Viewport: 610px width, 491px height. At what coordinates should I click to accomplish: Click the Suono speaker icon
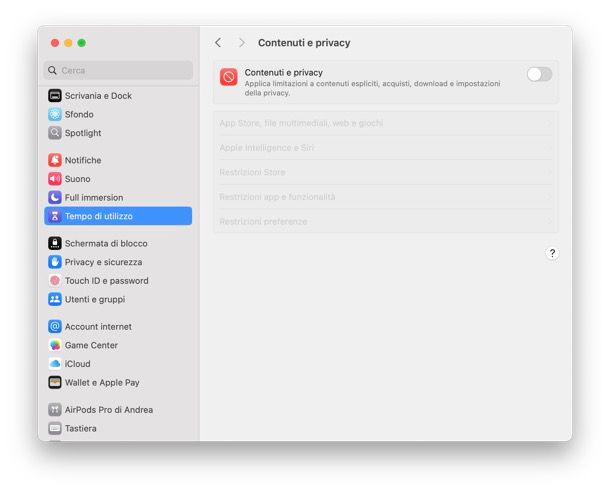[55, 179]
